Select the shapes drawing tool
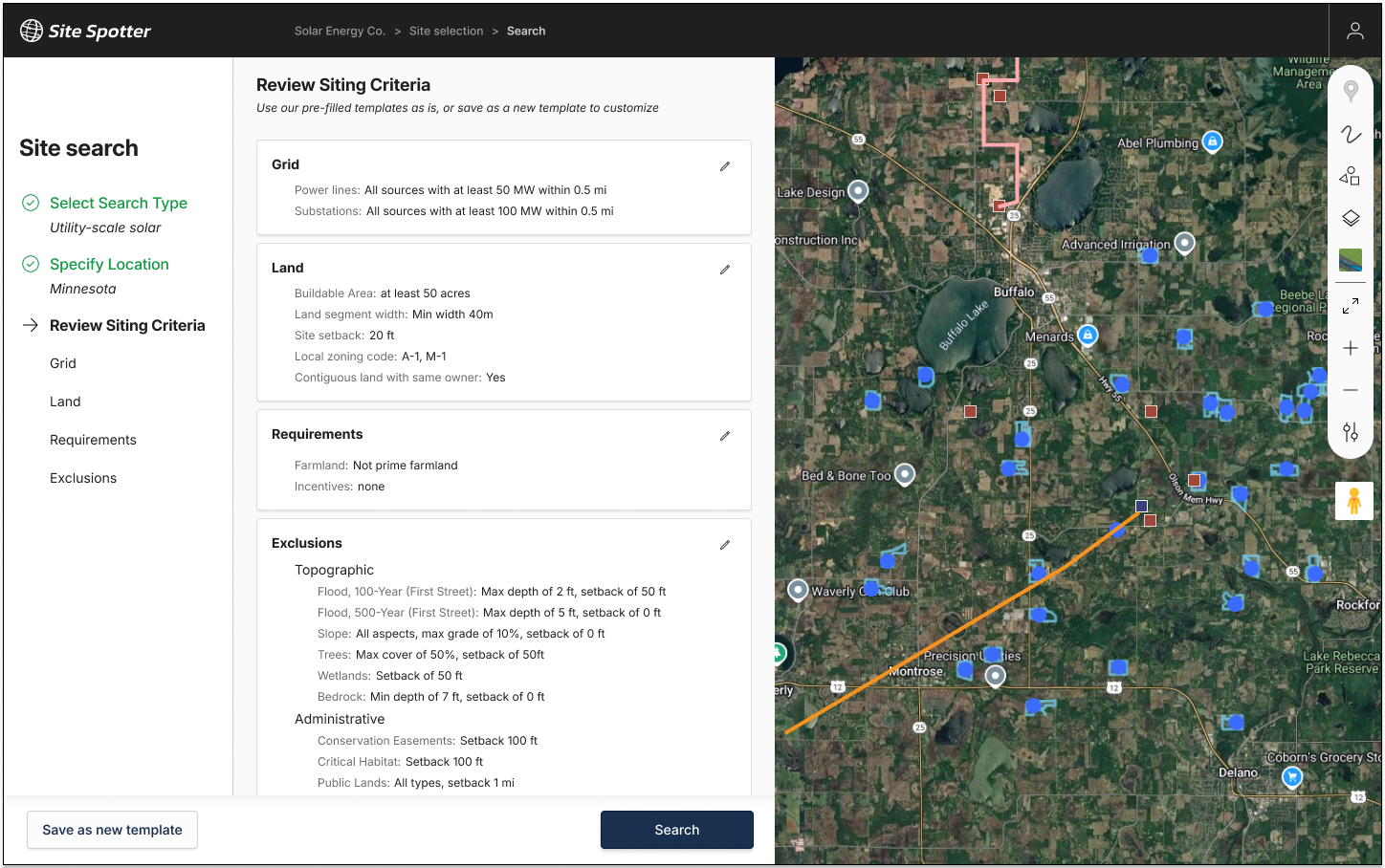Screen dimensions: 1385x868 (x=1351, y=176)
